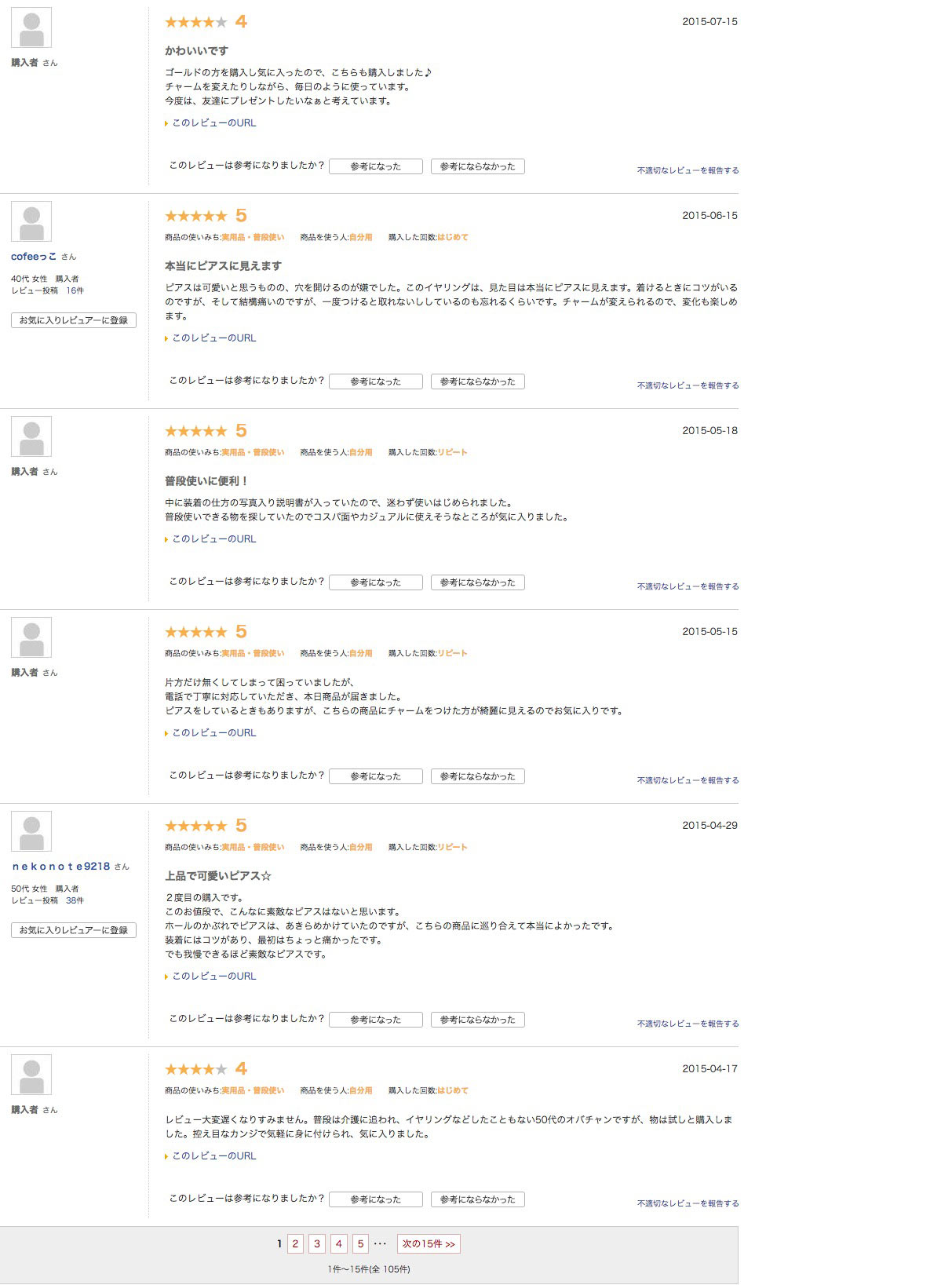Add cofeeっこ as a favorite reviewer

[x=74, y=320]
